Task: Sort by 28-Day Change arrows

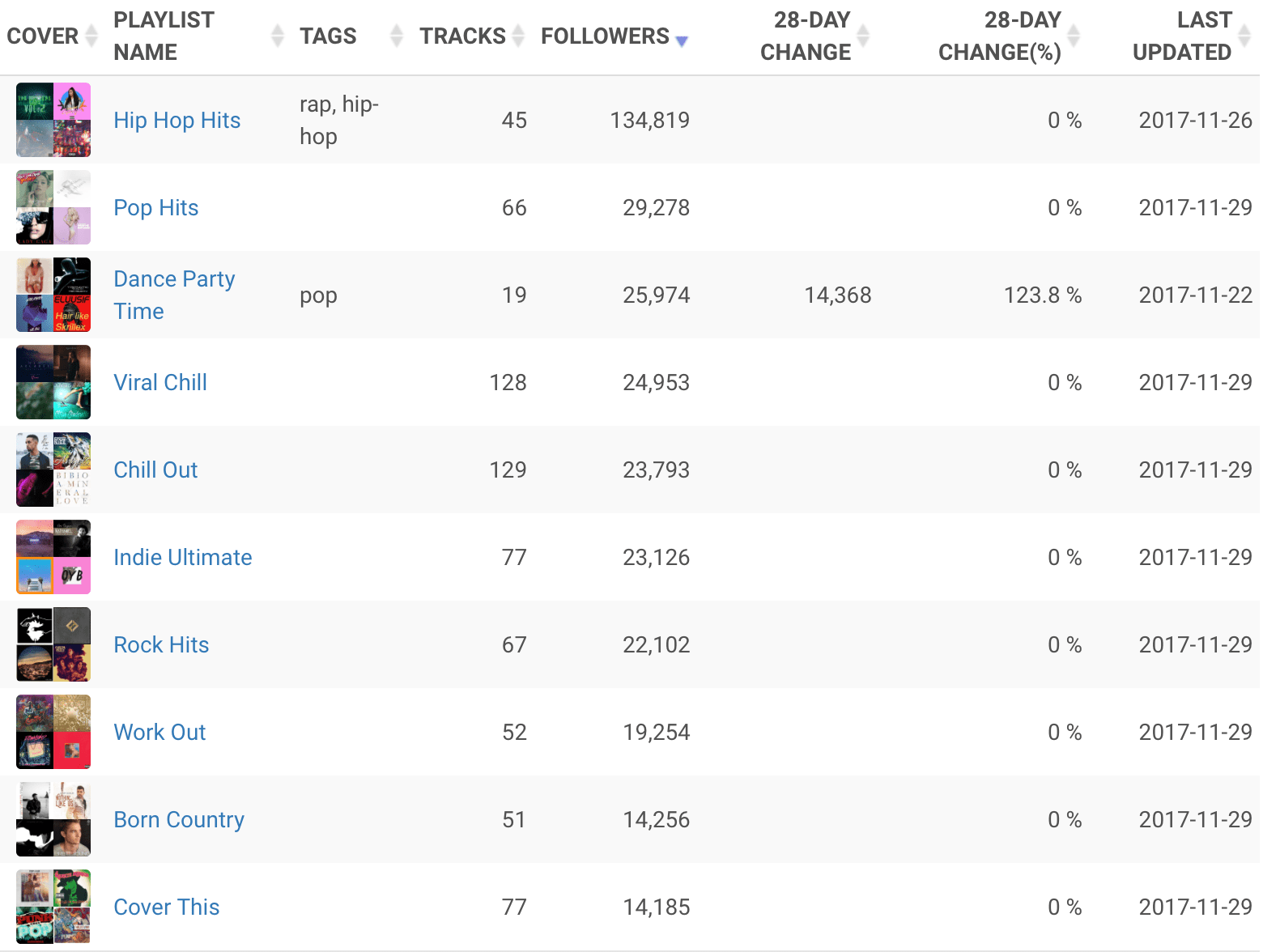Action: 863,36
